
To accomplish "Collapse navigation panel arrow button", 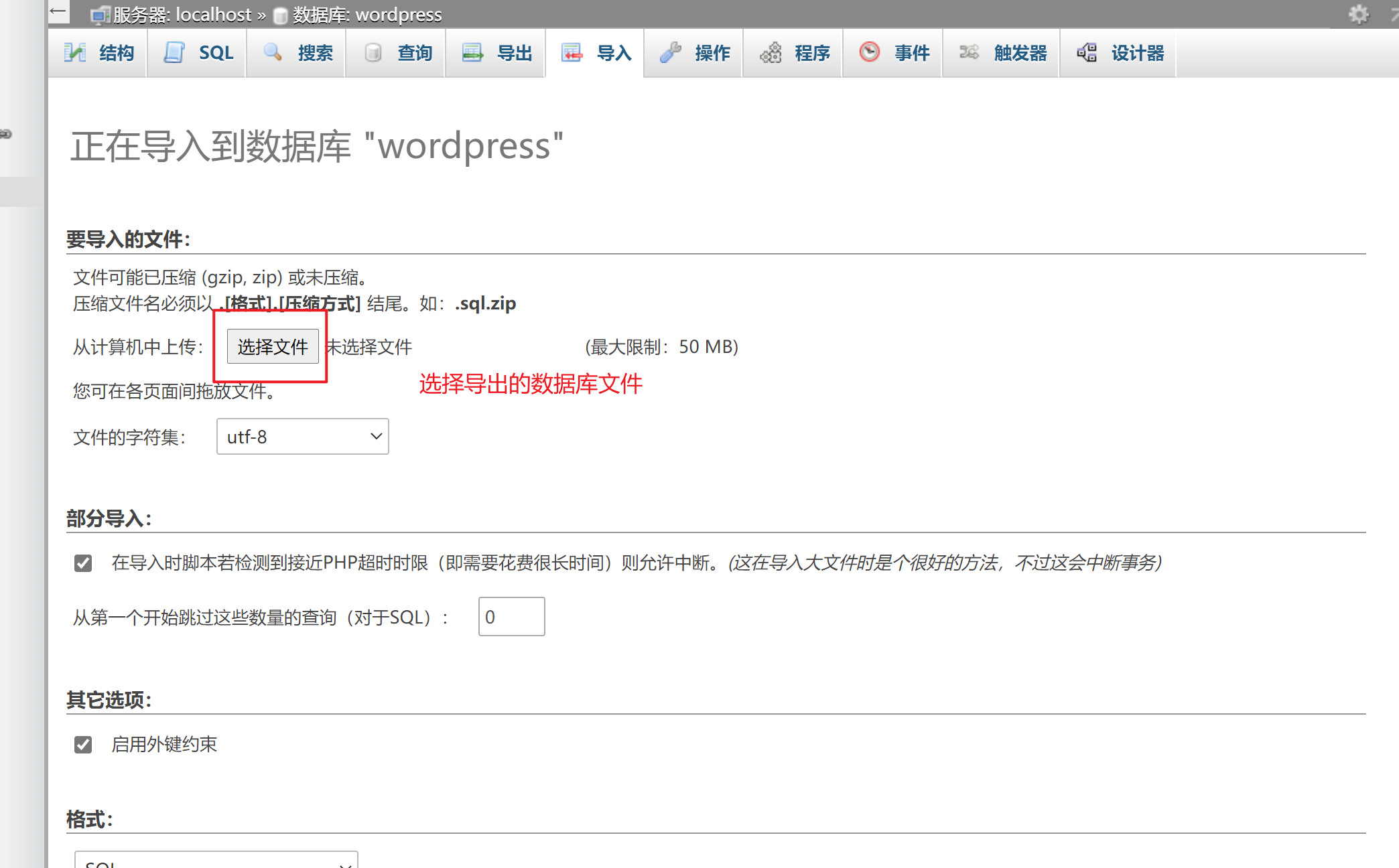I will pyautogui.click(x=58, y=11).
